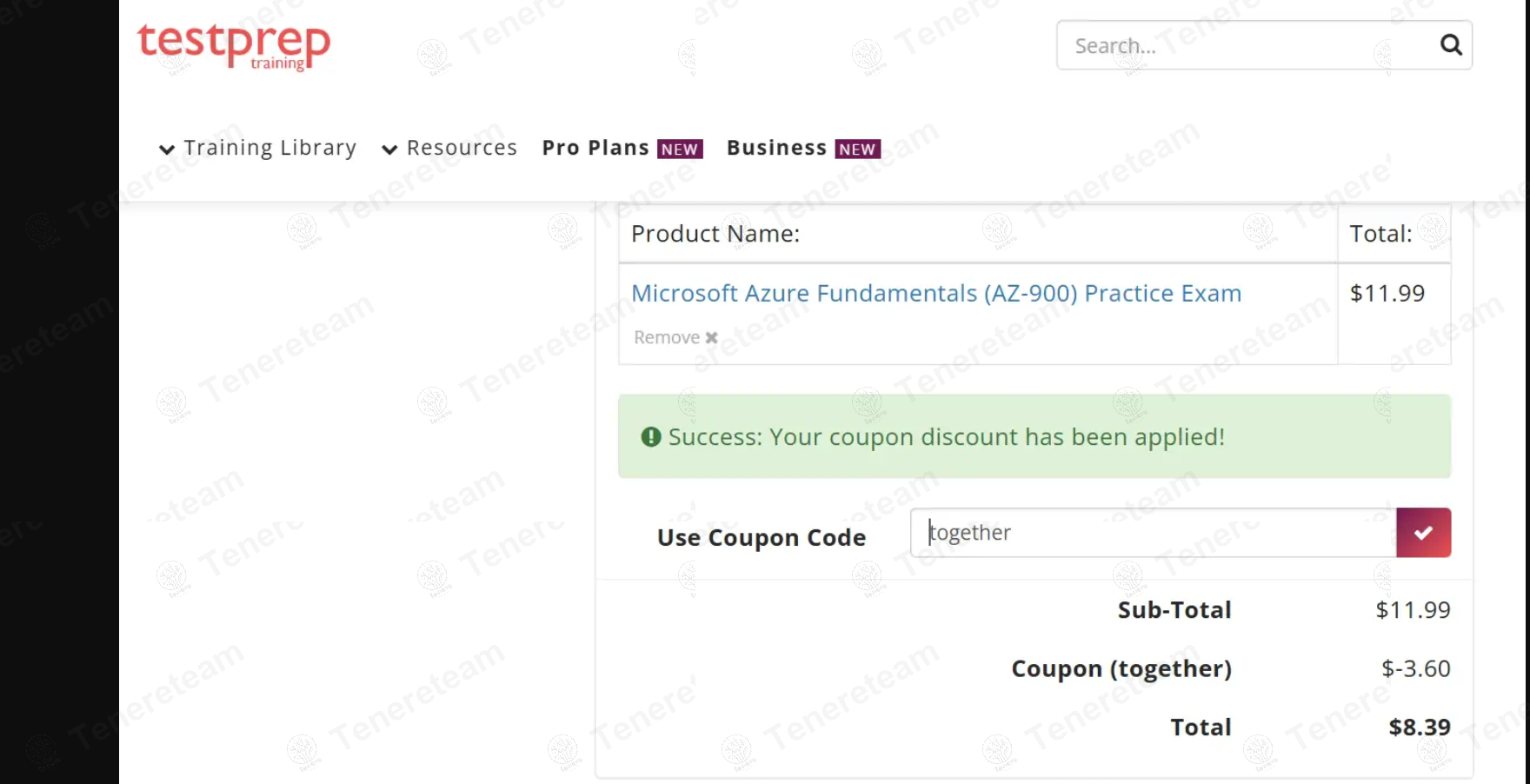Viewport: 1530px width, 784px height.
Task: Open the Business menu item
Action: pyautogui.click(x=776, y=148)
